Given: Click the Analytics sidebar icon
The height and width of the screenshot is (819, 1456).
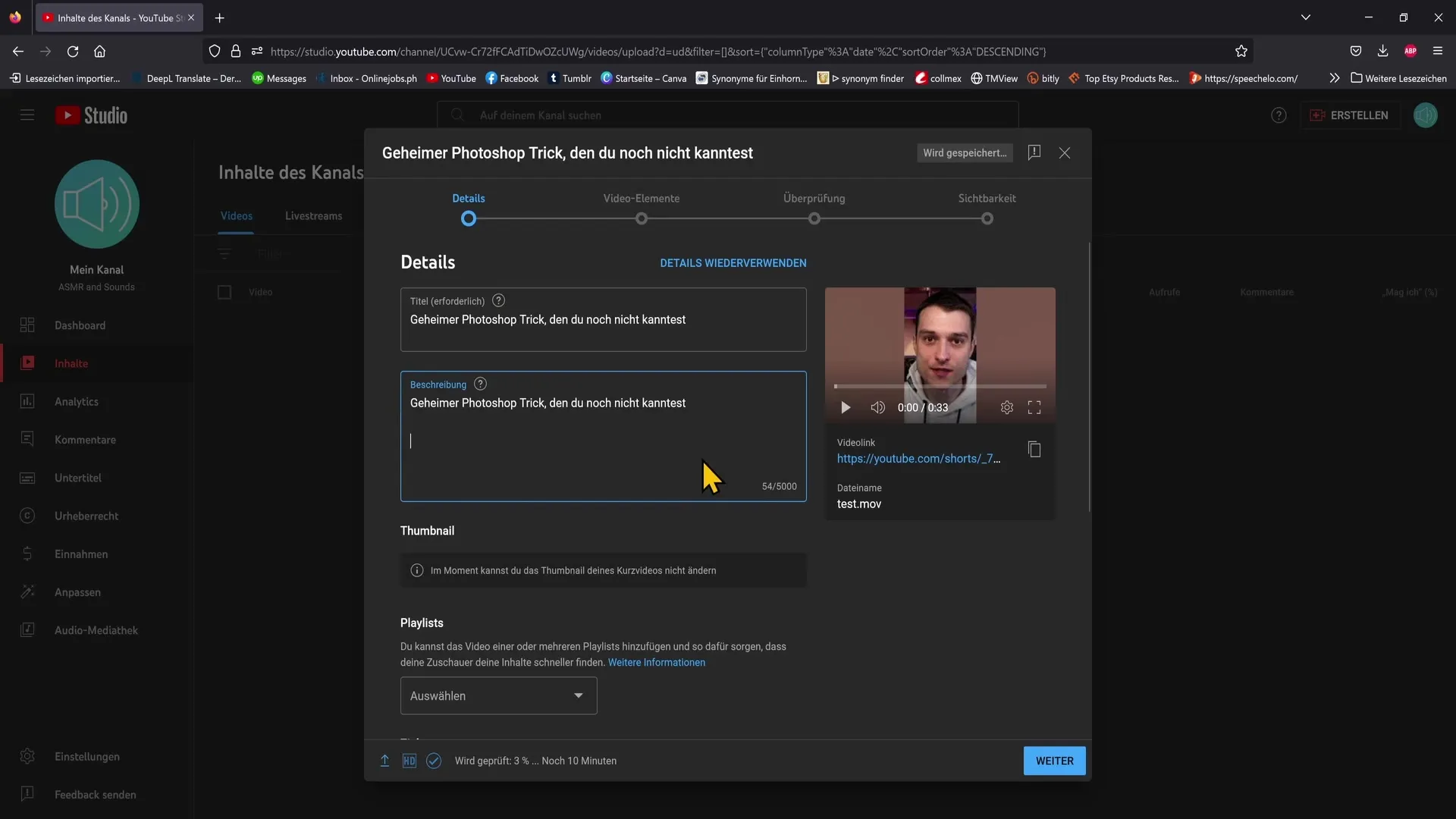Looking at the screenshot, I should coord(27,401).
